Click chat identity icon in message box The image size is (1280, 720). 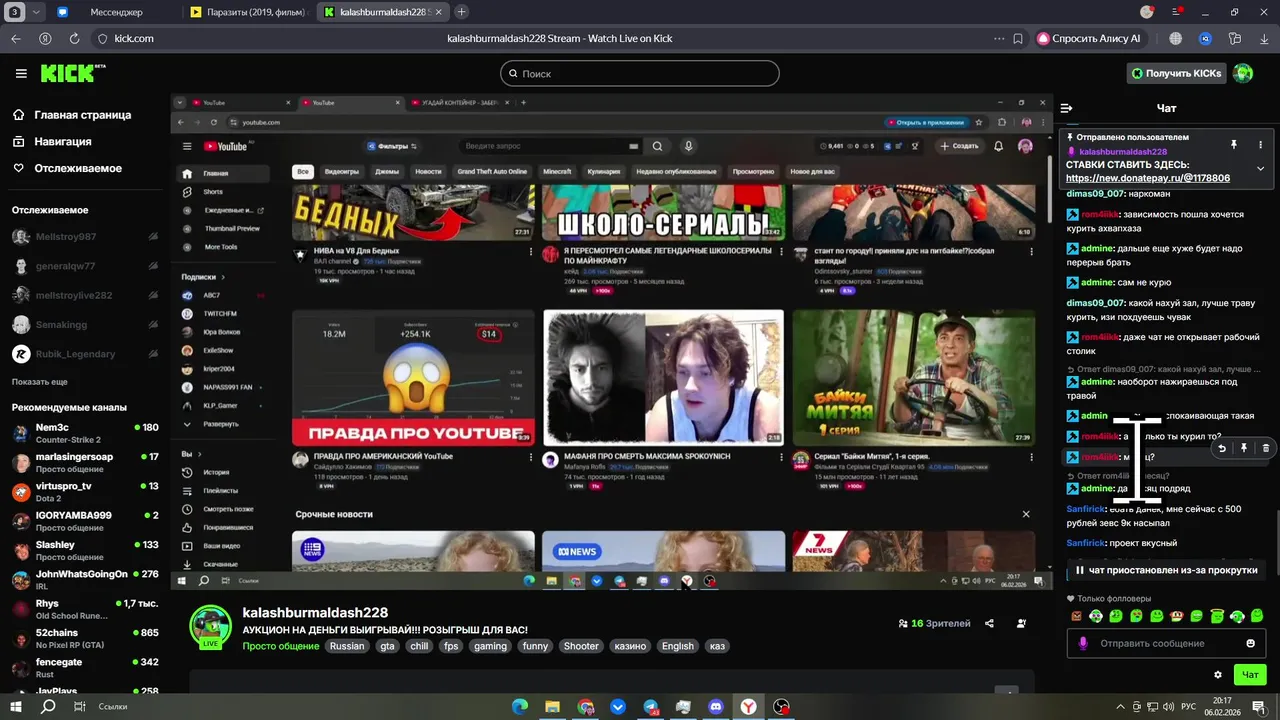click(x=1082, y=643)
